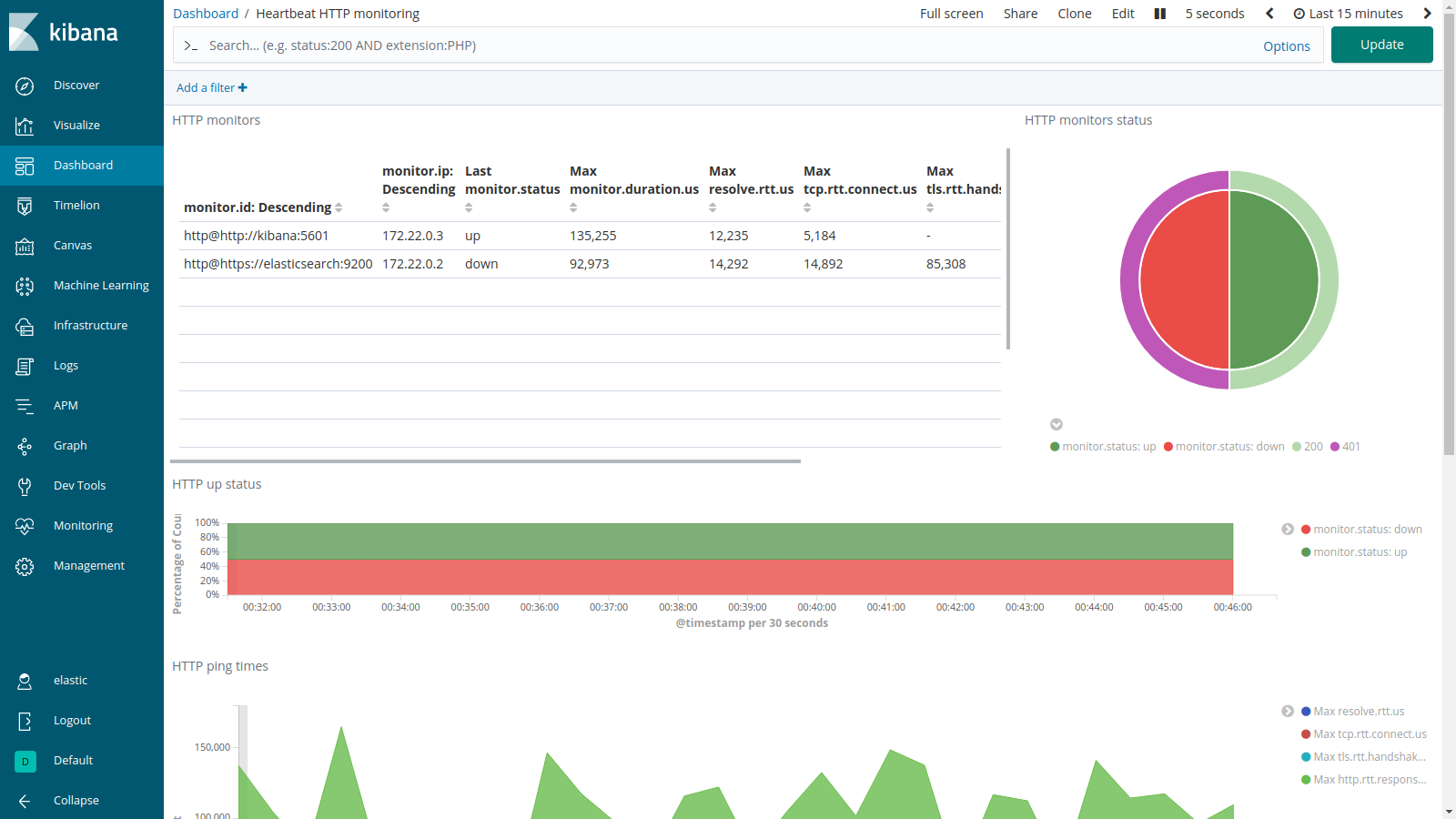
Task: Toggle Max resolve.rtt.us series in legend
Action: click(1358, 712)
